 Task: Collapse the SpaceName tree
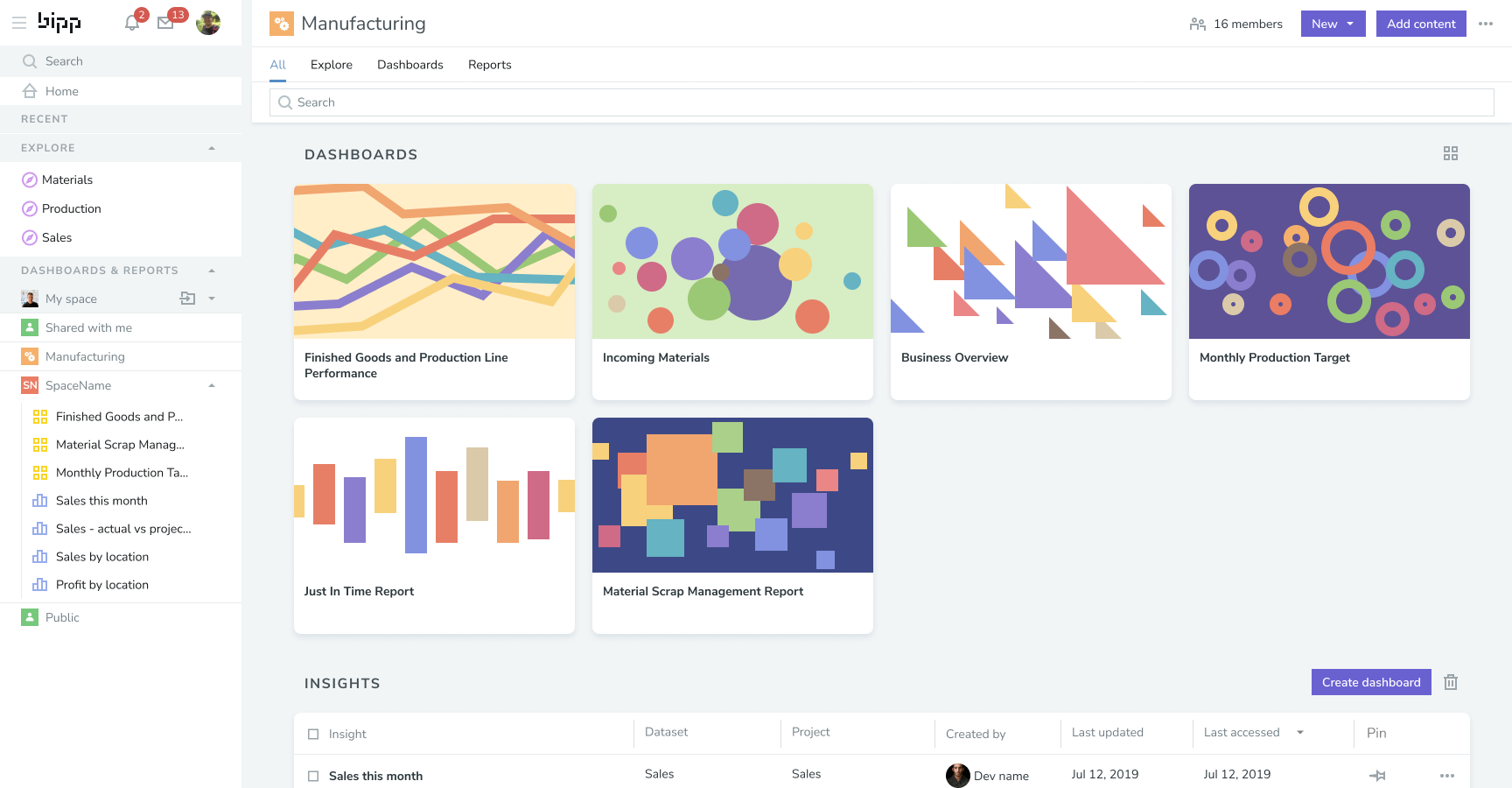point(212,385)
